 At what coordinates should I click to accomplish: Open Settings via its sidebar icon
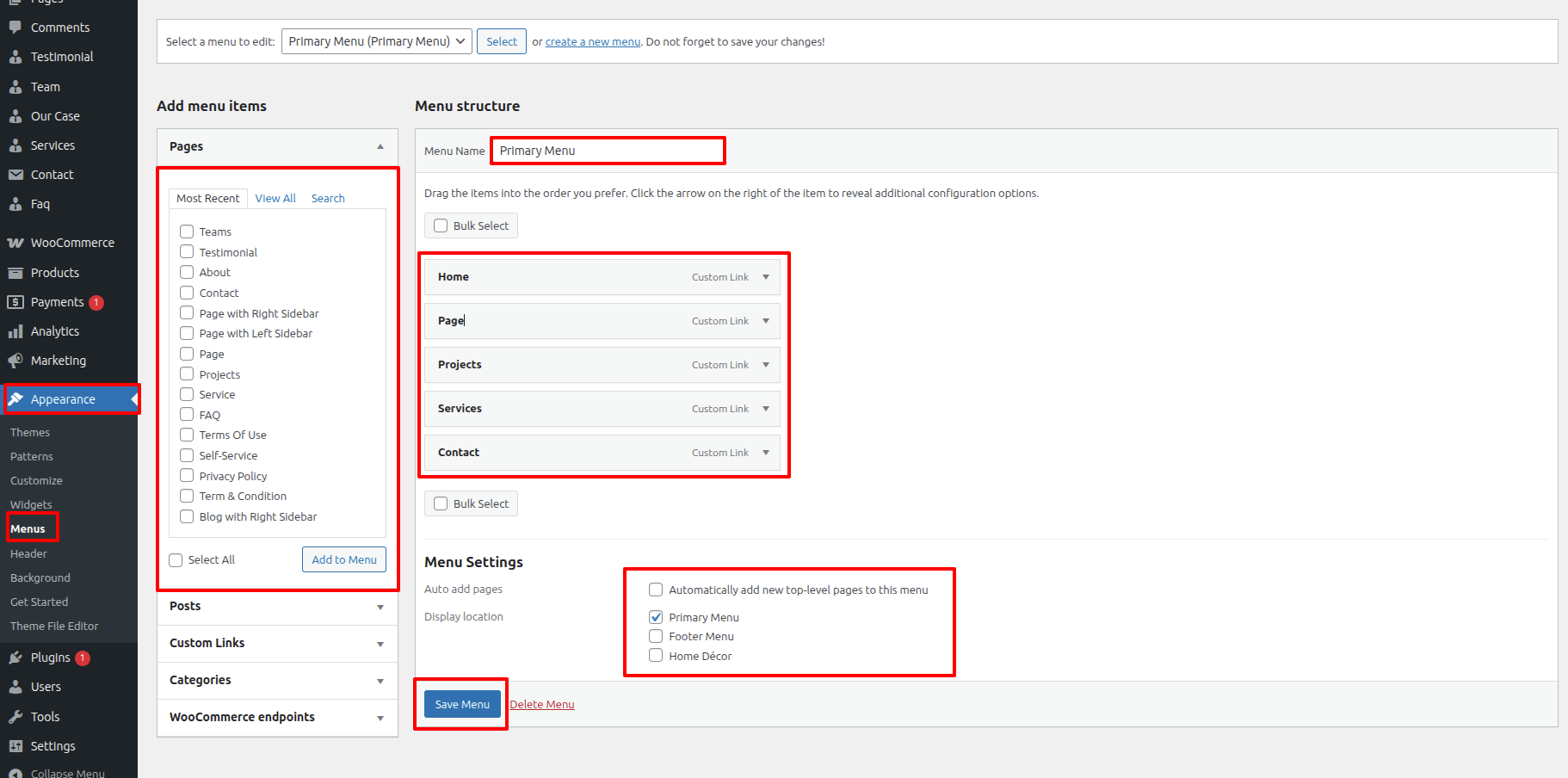coord(15,746)
